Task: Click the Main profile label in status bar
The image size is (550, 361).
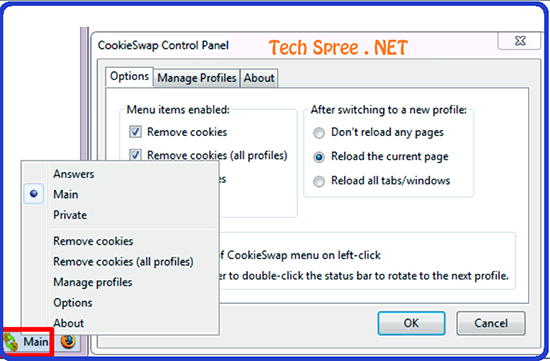Action: click(36, 342)
